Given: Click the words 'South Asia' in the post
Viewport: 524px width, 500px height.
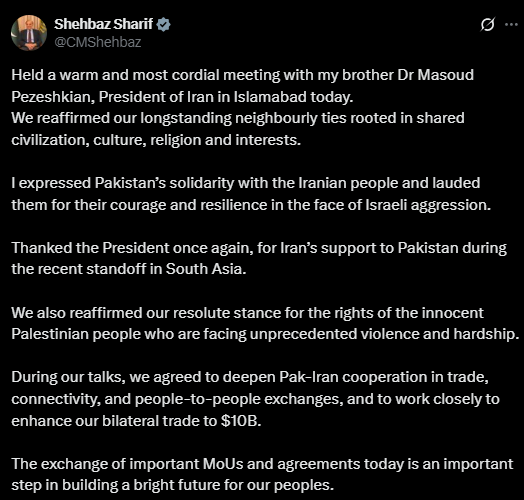Looking at the screenshot, I should (x=206, y=269).
